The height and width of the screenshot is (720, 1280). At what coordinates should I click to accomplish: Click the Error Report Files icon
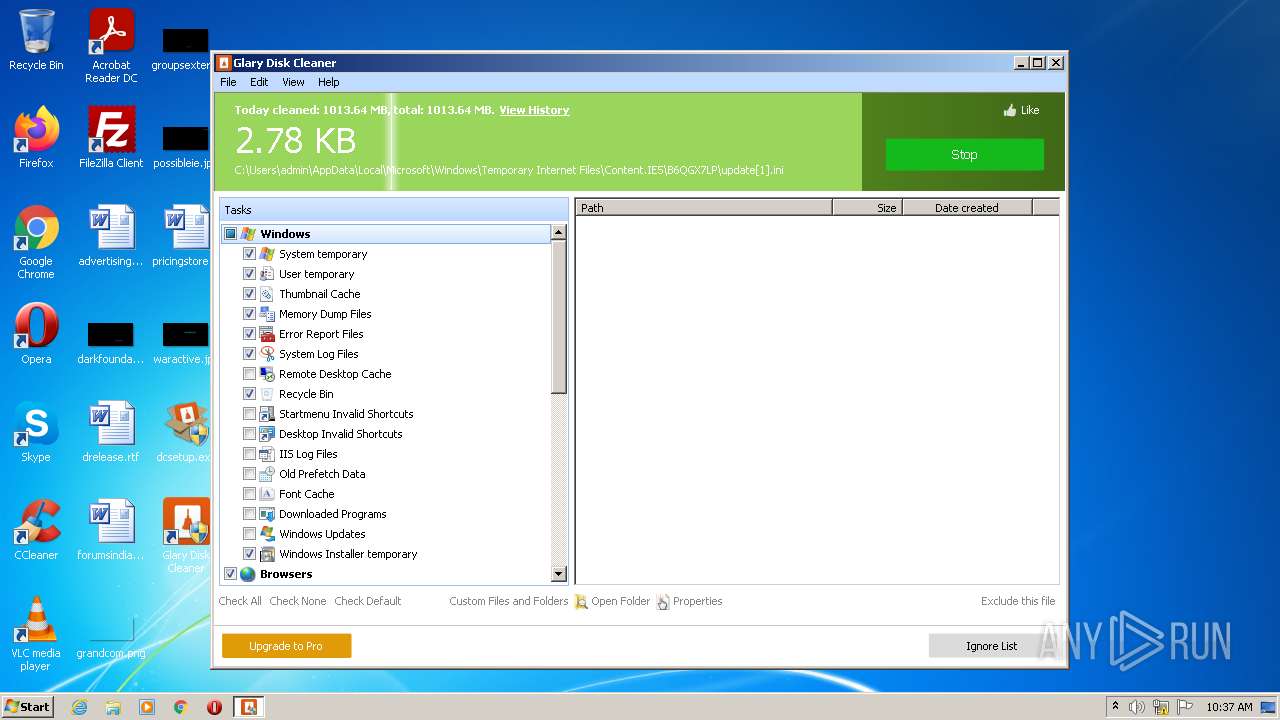pyautogui.click(x=267, y=334)
